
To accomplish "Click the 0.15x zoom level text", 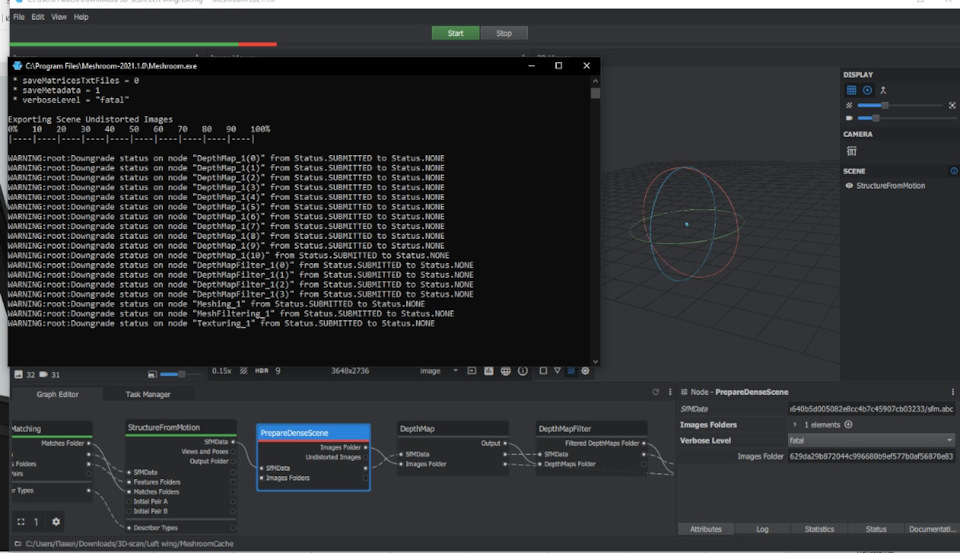I will point(222,371).
